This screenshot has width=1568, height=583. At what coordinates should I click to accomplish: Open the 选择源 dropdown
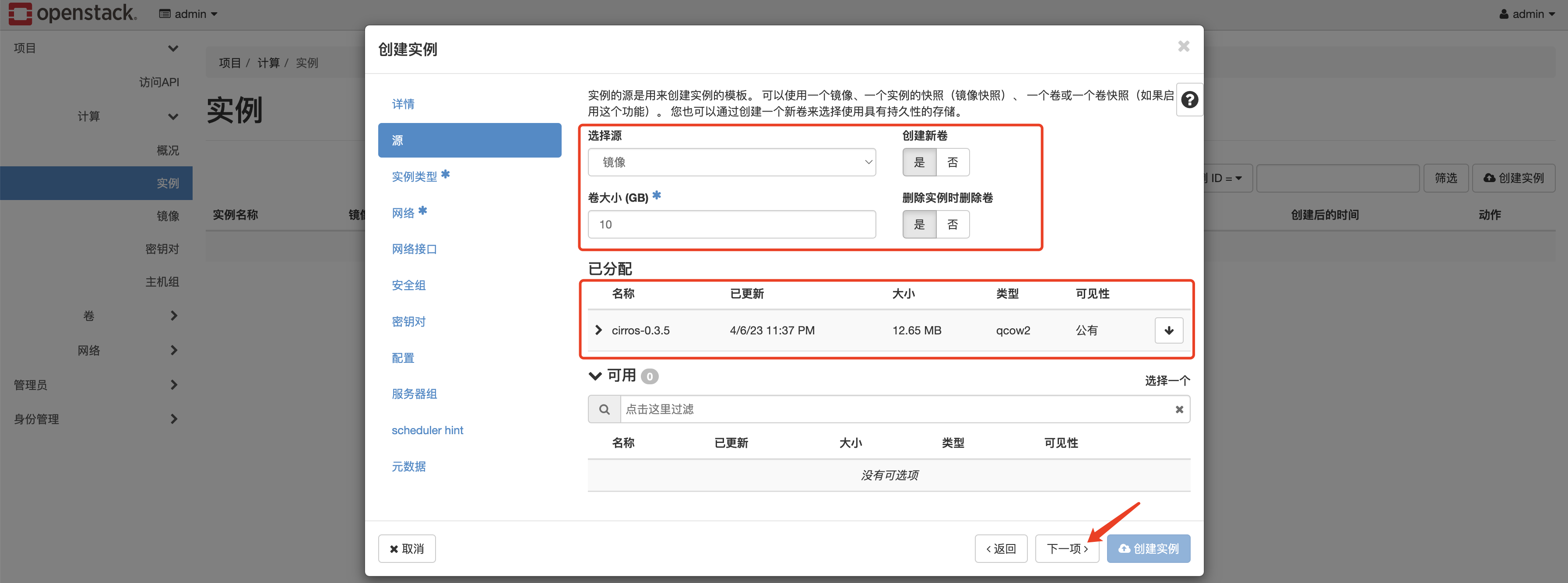coord(731,162)
